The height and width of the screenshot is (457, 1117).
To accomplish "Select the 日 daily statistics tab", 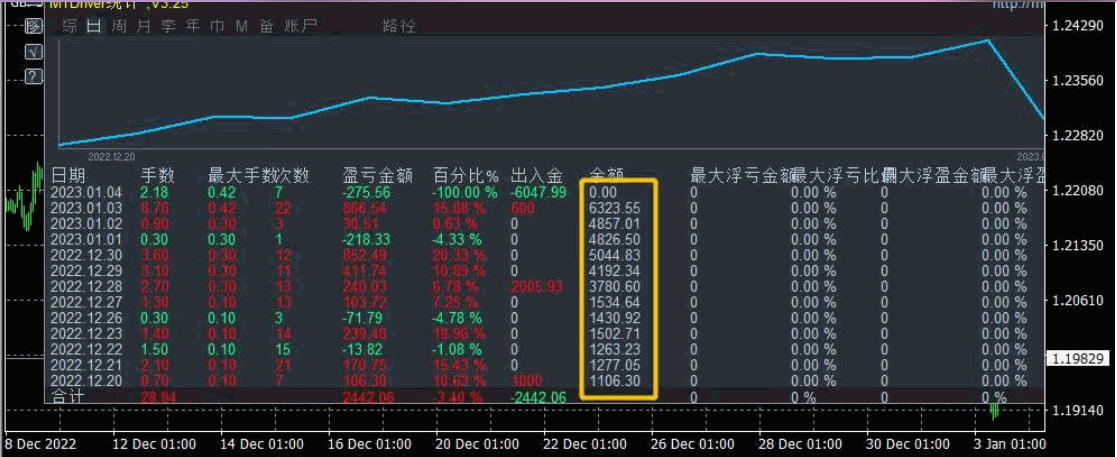I will tap(94, 27).
